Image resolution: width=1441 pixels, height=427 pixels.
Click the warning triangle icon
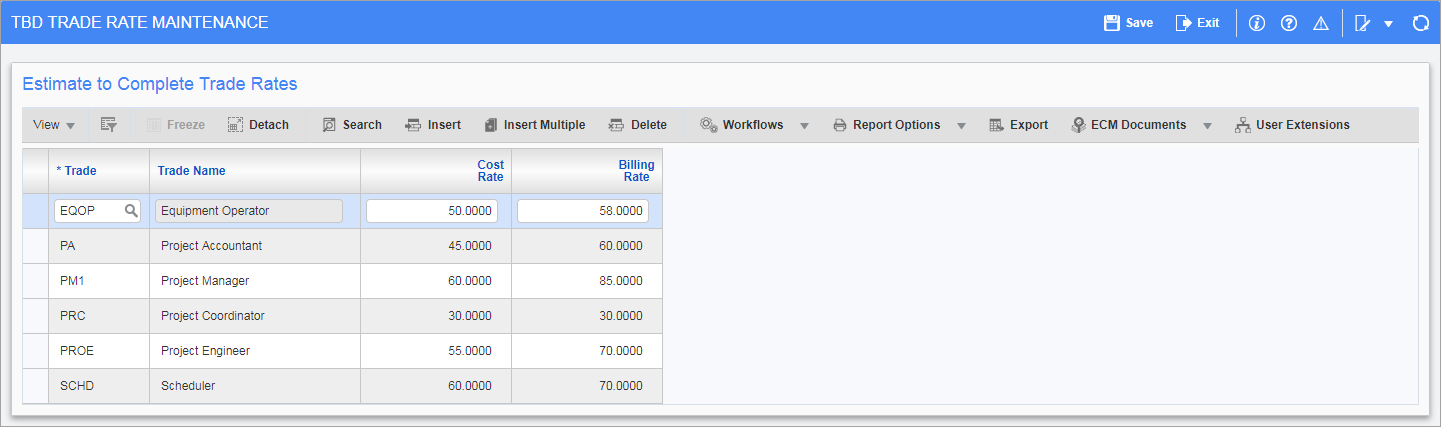click(x=1321, y=23)
